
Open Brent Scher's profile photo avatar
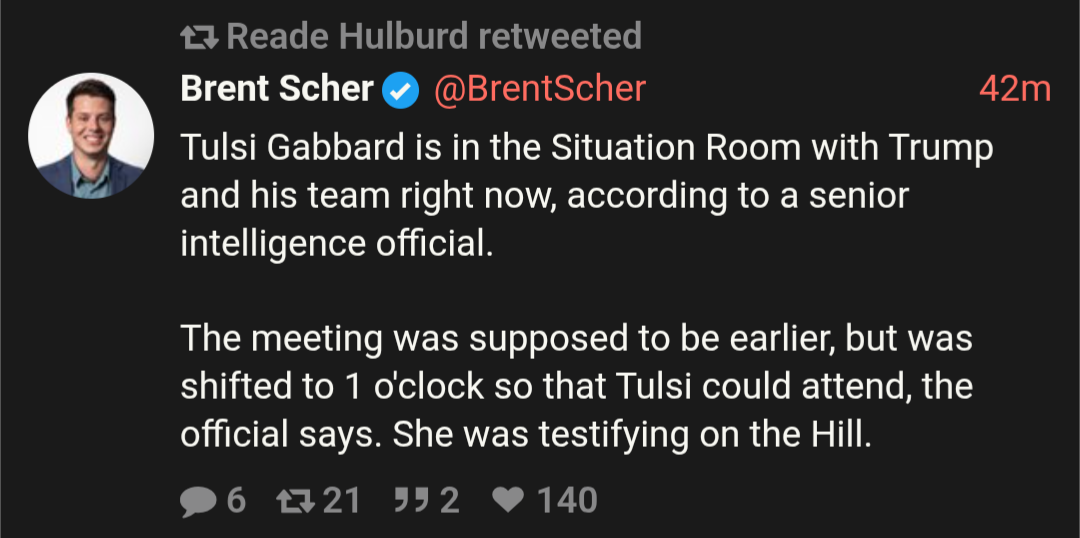pos(91,136)
